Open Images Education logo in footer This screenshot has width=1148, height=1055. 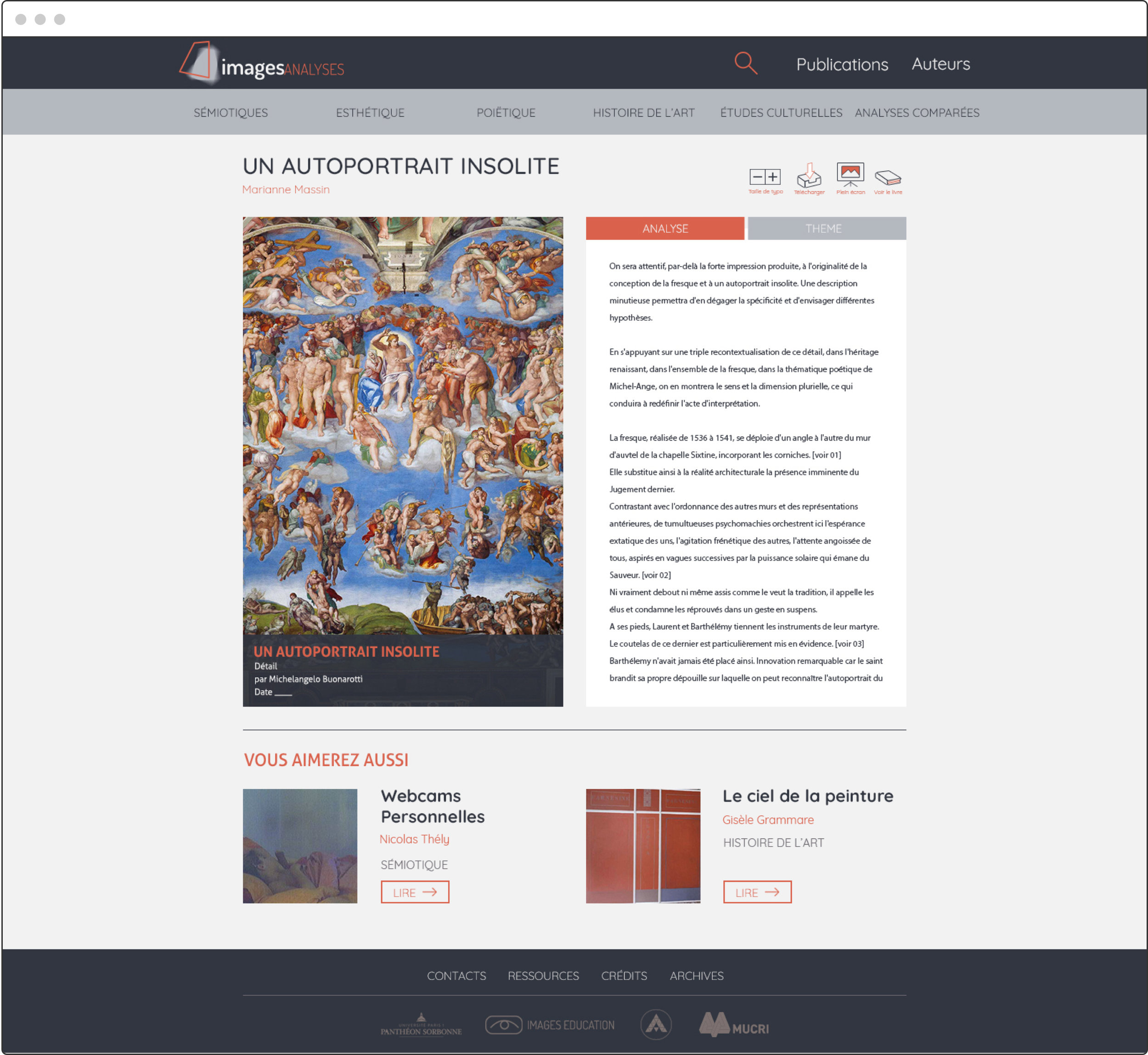(x=550, y=1025)
